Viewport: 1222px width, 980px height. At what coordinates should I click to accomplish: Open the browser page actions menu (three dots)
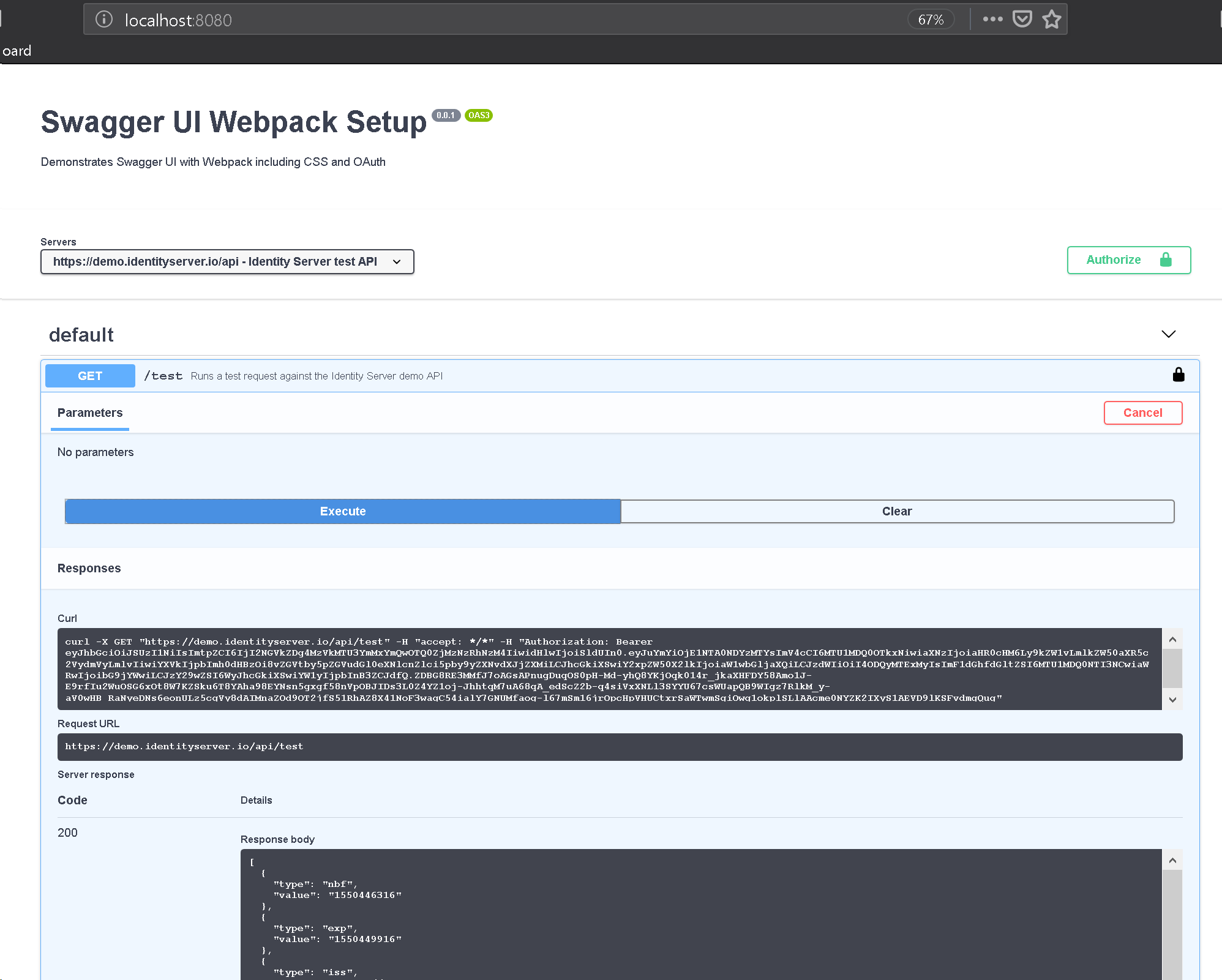pyautogui.click(x=992, y=20)
